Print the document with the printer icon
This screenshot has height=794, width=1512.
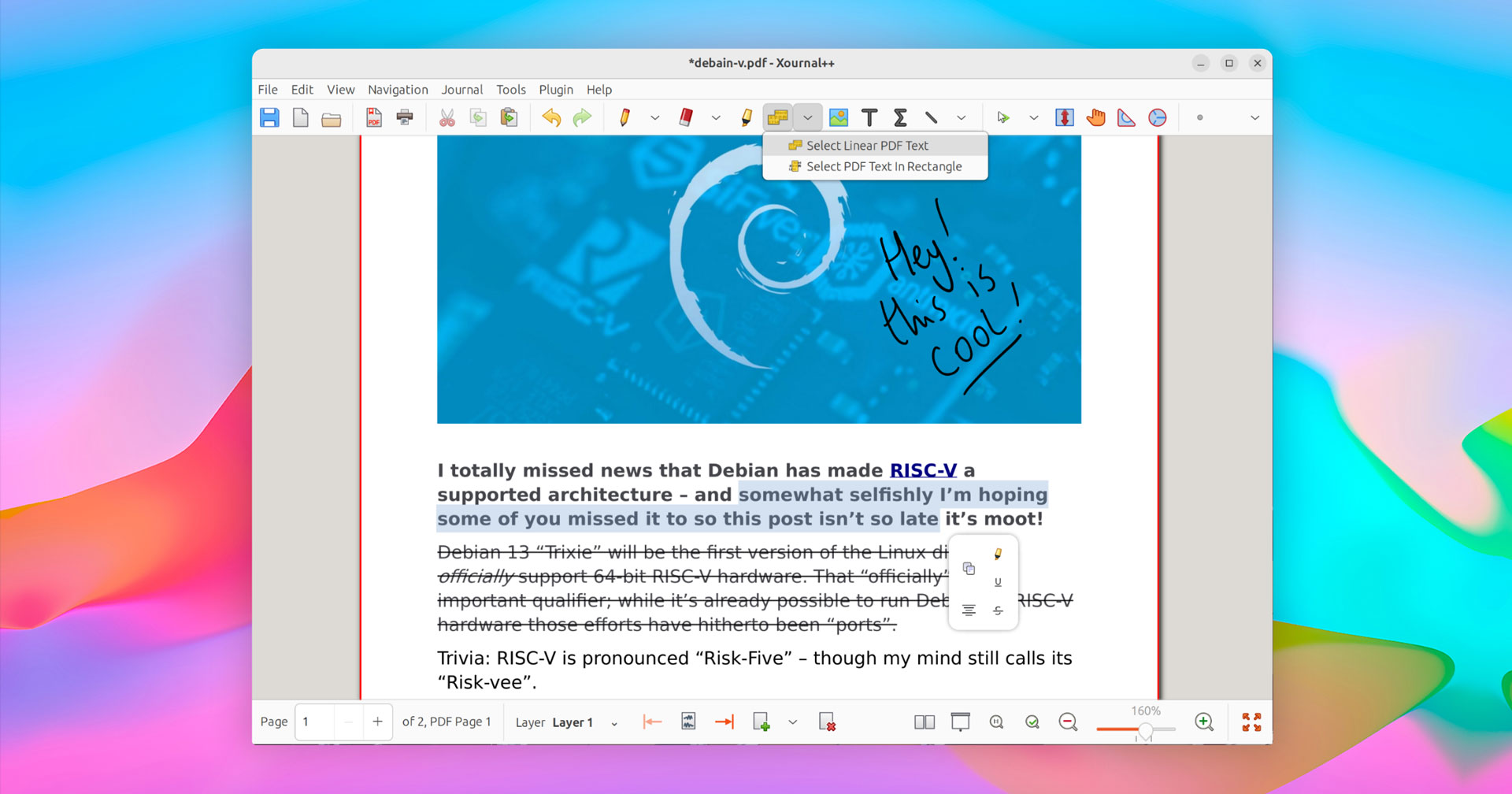(405, 118)
